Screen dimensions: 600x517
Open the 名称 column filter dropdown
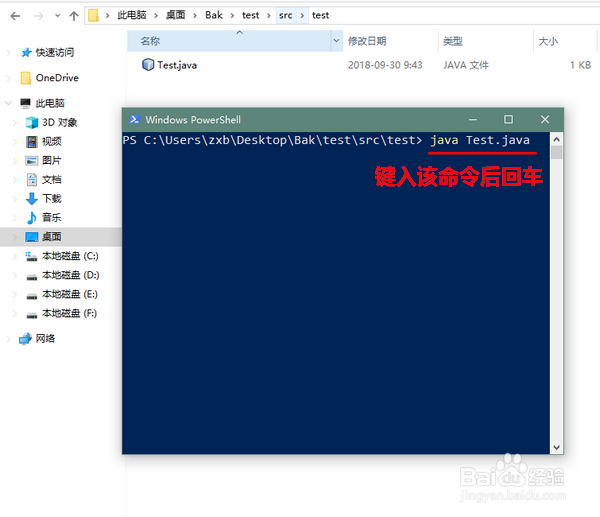(336, 41)
